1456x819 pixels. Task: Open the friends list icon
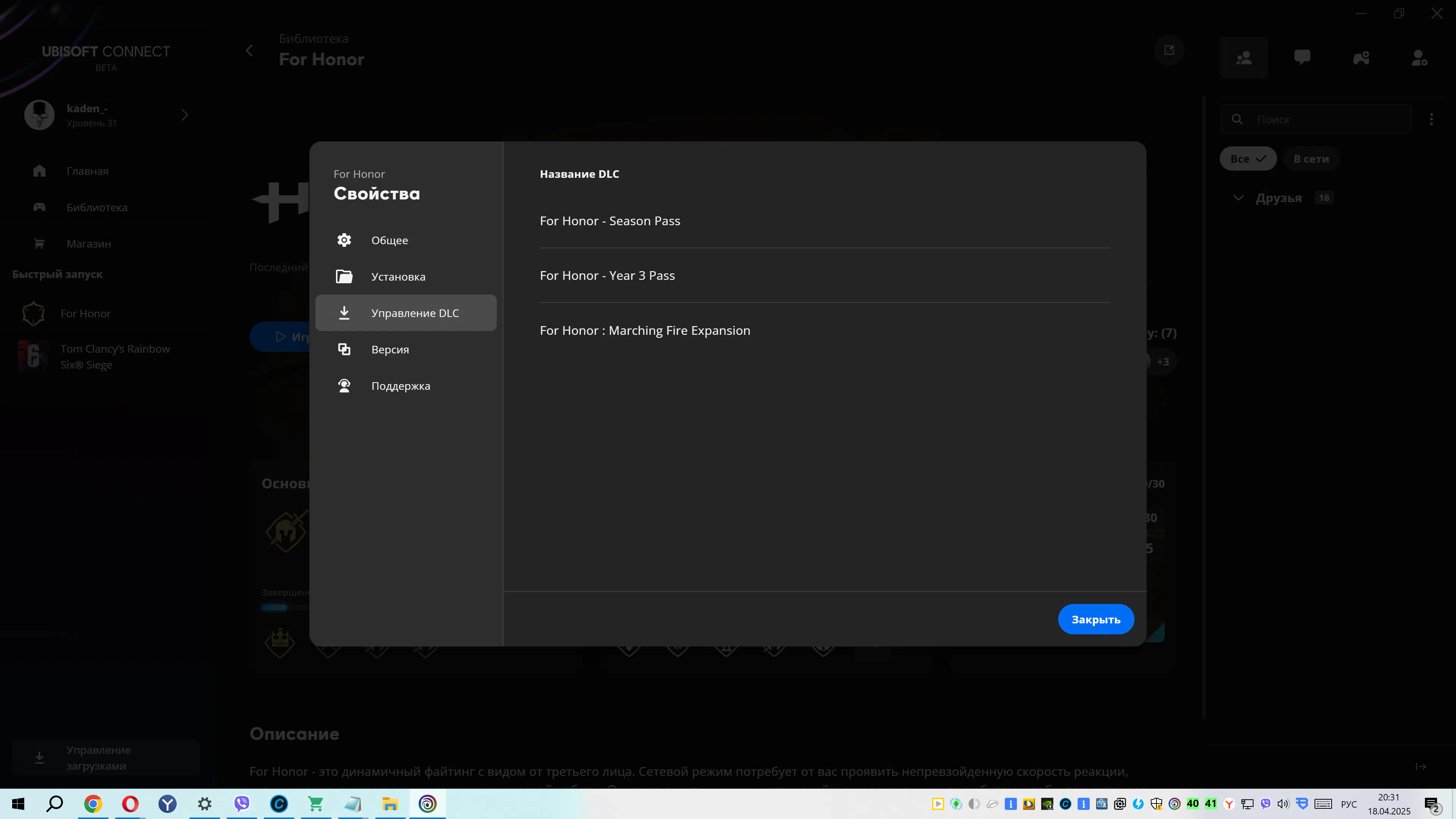point(1244,57)
